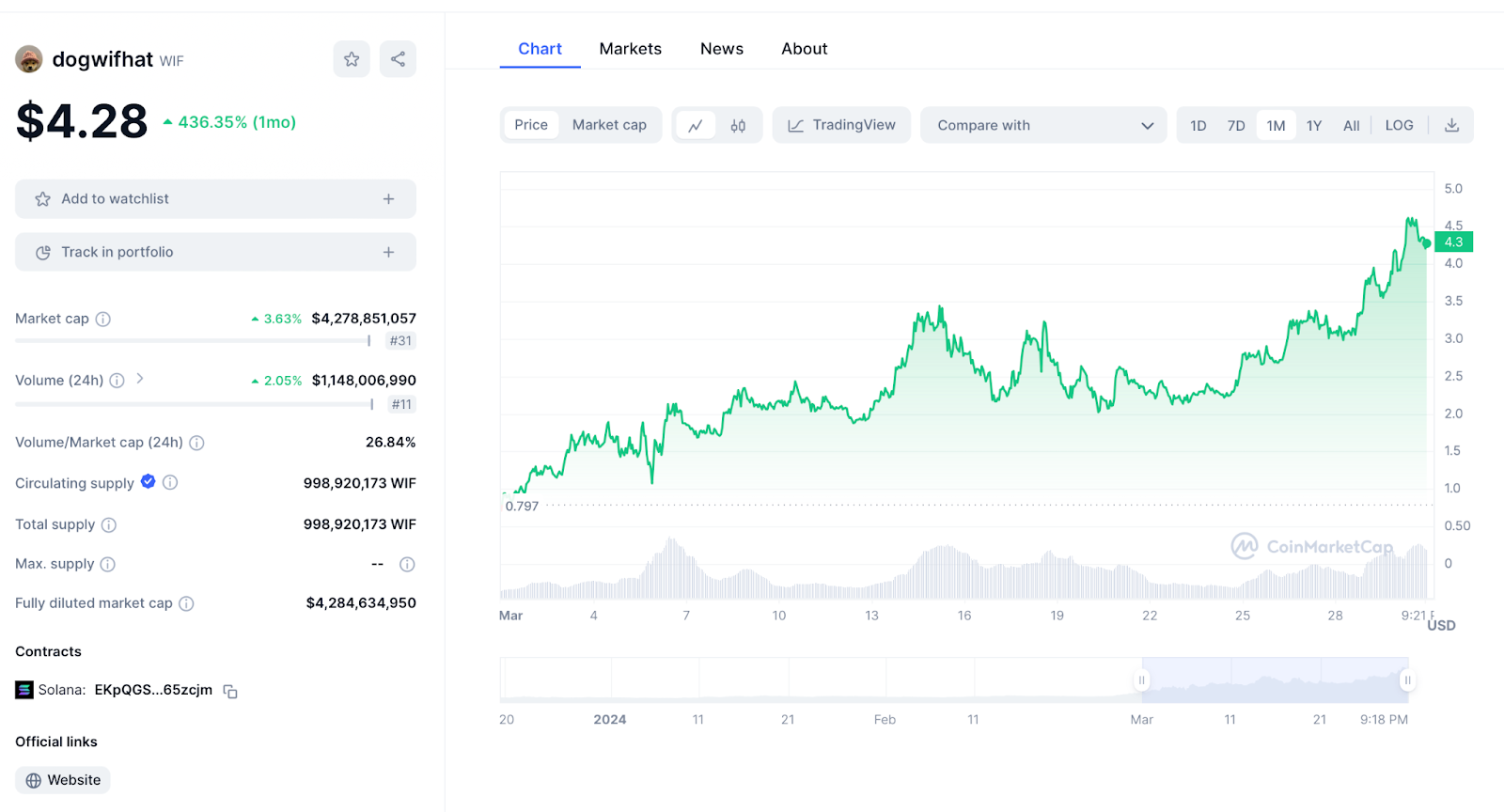Select the 1M time range
The image size is (1504, 812).
click(x=1276, y=125)
